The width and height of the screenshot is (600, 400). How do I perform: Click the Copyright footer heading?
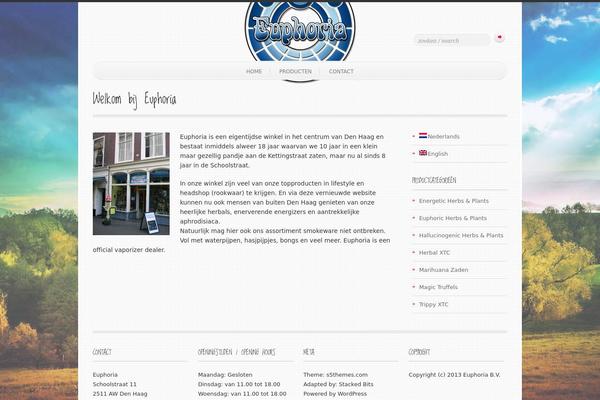coord(419,352)
